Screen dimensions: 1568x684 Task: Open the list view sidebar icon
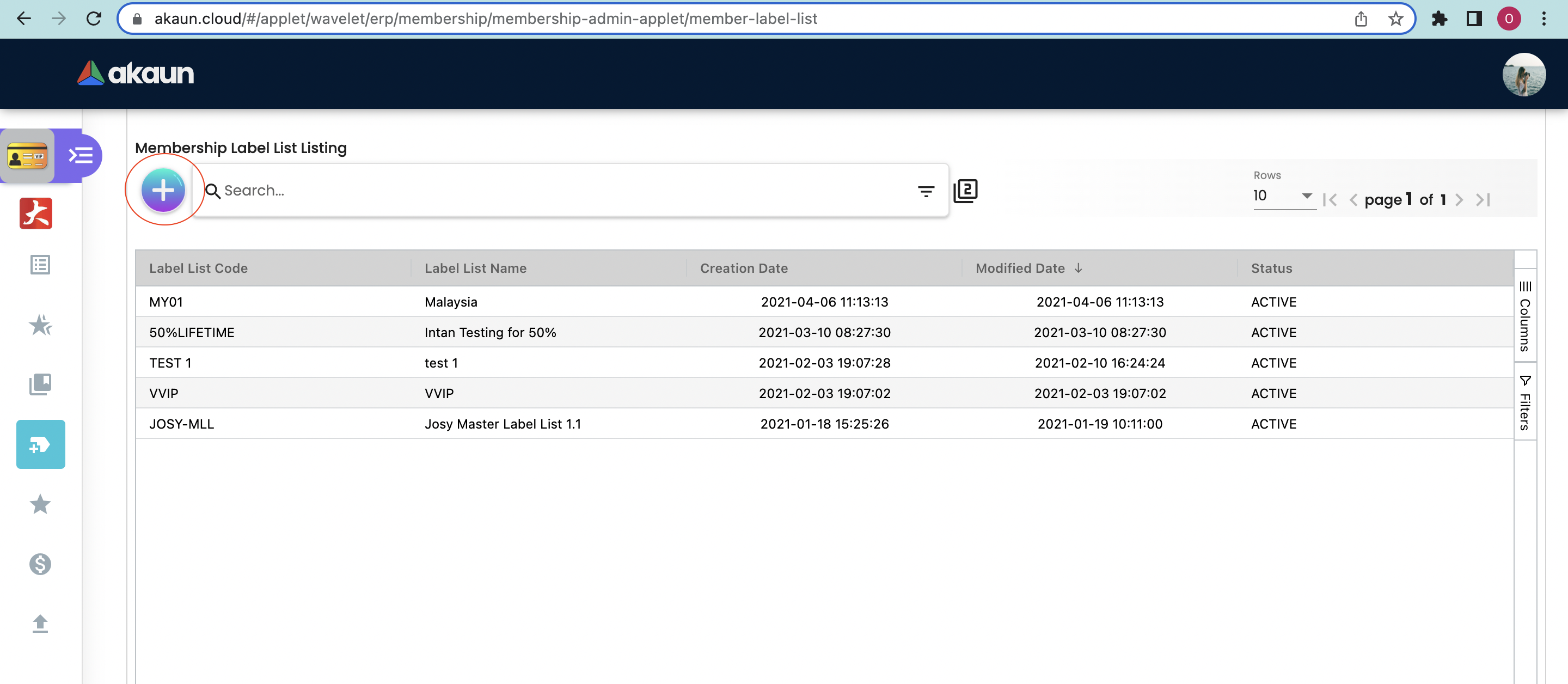[x=40, y=265]
